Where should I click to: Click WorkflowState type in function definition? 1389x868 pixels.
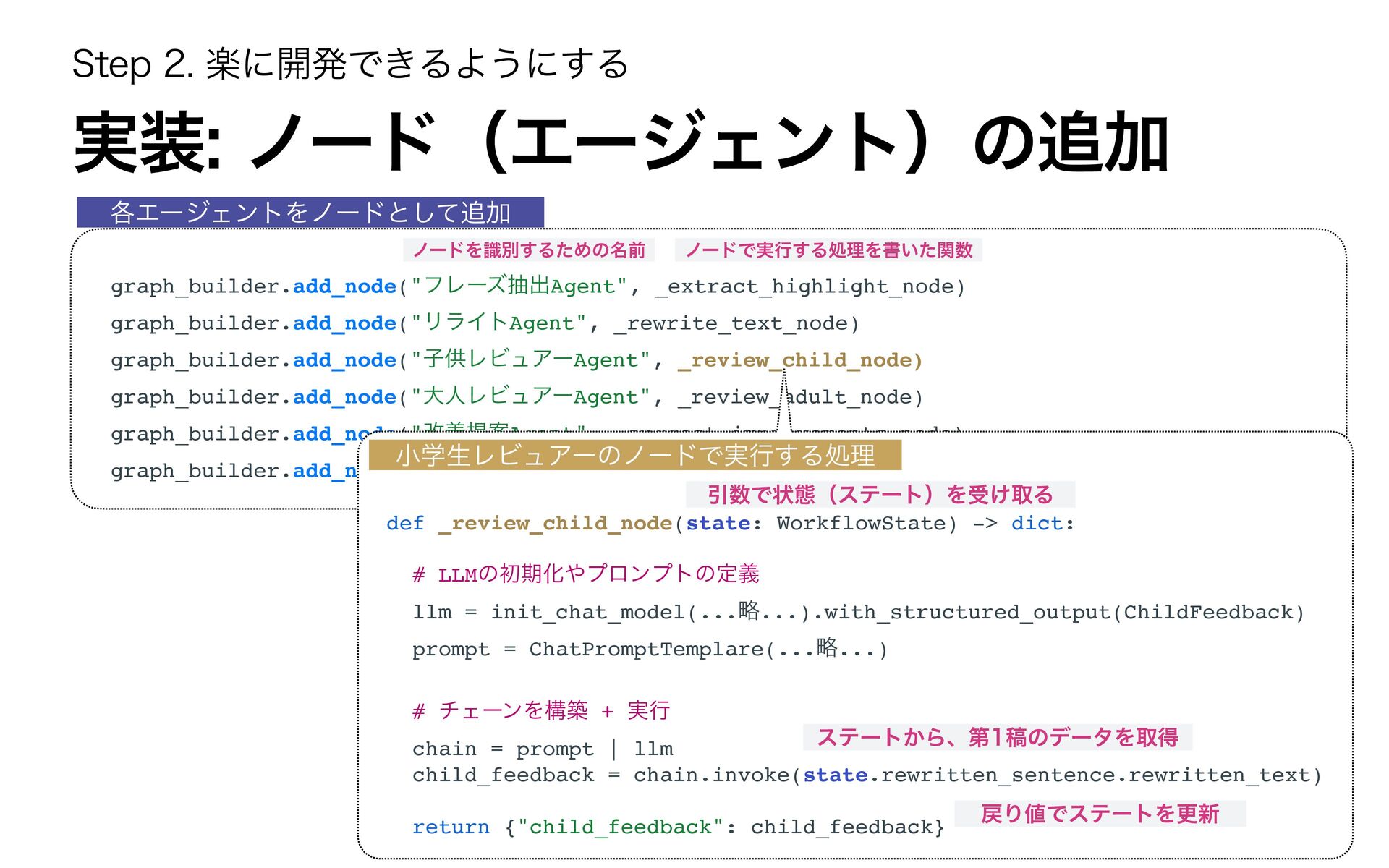[860, 524]
